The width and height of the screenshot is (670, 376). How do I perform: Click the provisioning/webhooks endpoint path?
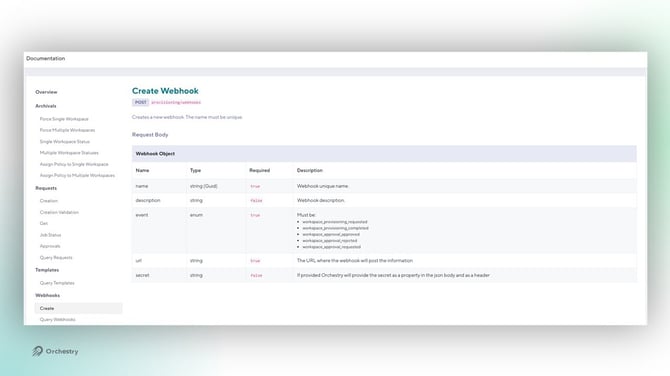176,103
